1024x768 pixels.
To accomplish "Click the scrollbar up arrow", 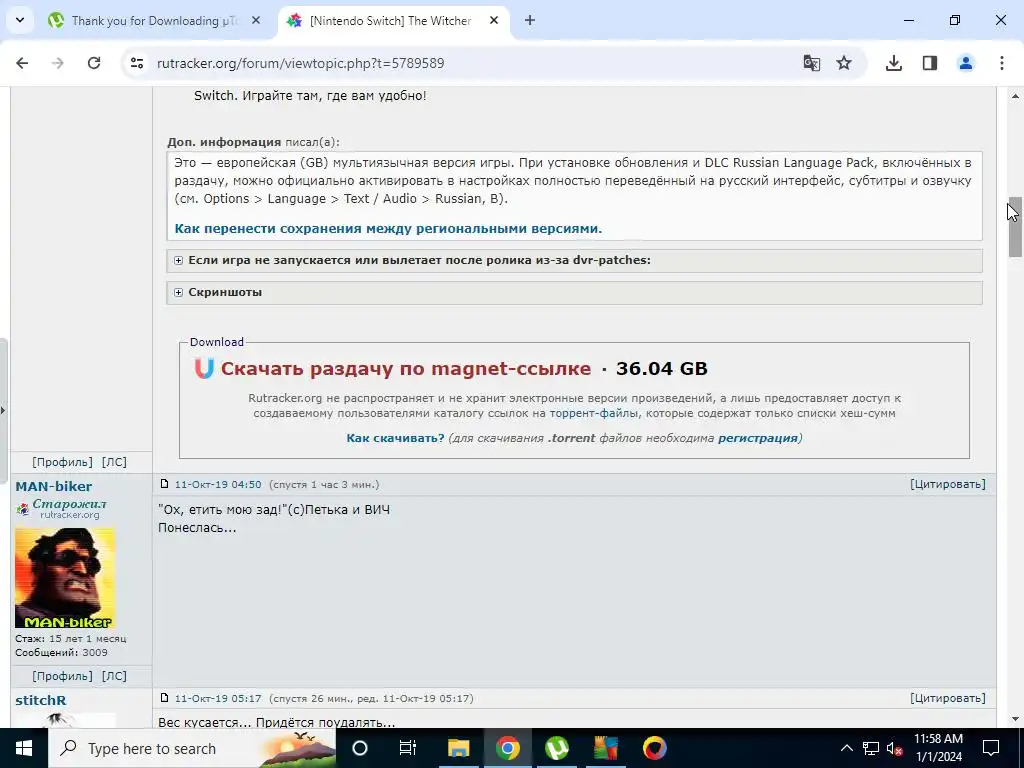I will [x=1015, y=97].
